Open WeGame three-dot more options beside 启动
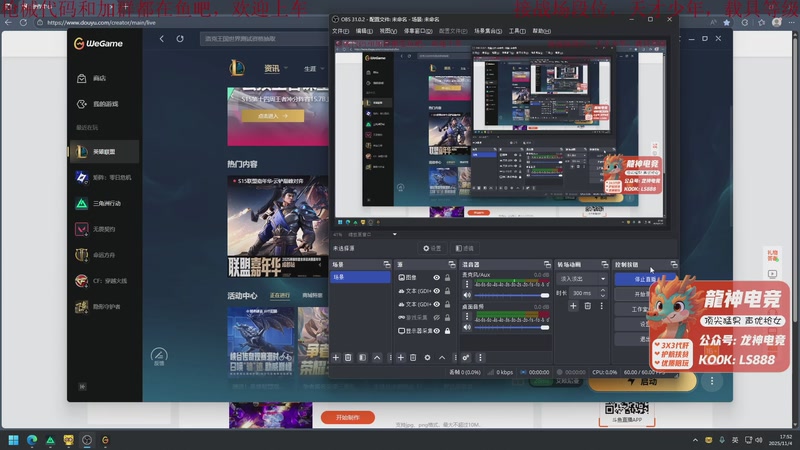This screenshot has width=800, height=450. click(x=712, y=381)
